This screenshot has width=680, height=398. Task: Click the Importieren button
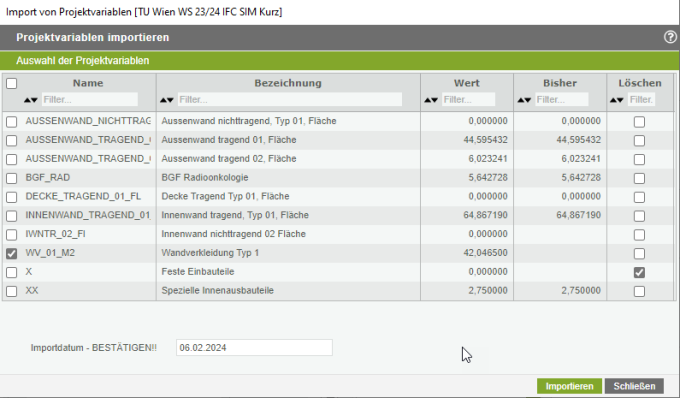(x=569, y=386)
